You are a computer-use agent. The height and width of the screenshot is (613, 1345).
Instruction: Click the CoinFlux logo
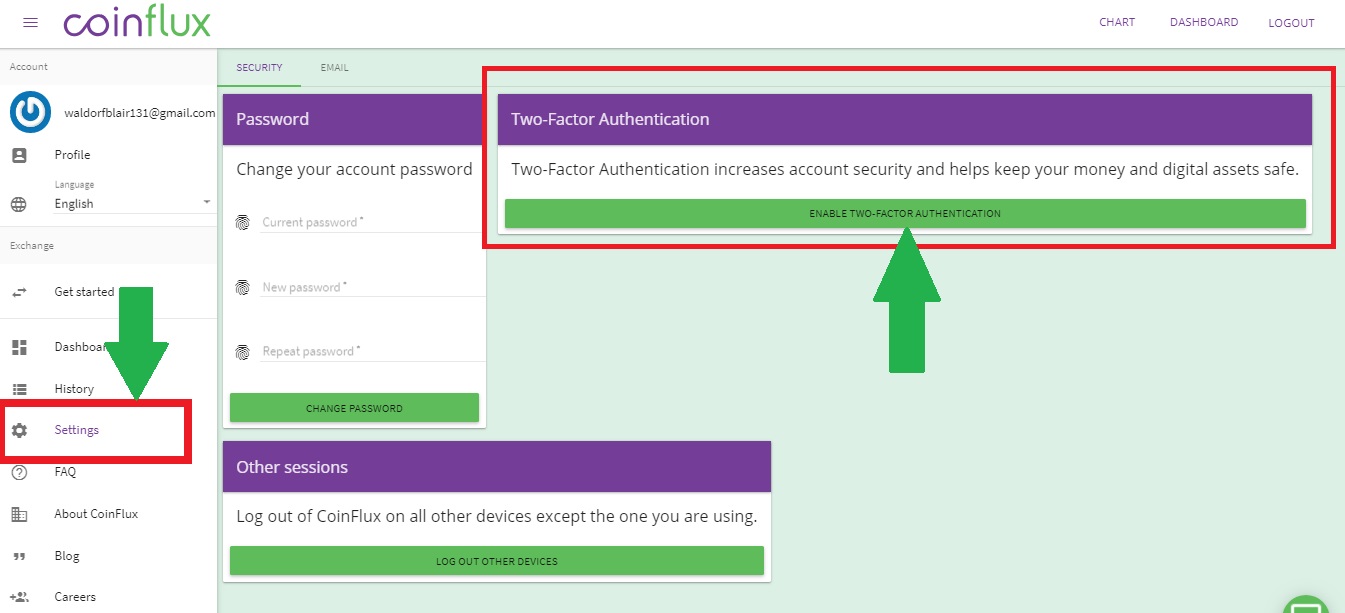pos(137,23)
